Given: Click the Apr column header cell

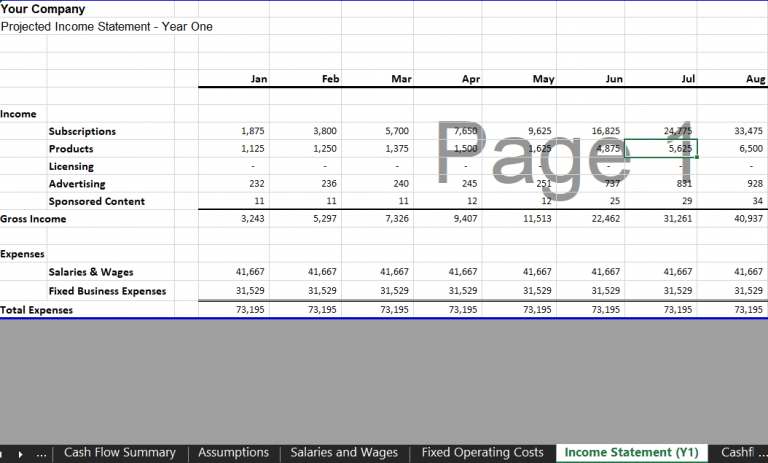Looking at the screenshot, I should (471, 79).
